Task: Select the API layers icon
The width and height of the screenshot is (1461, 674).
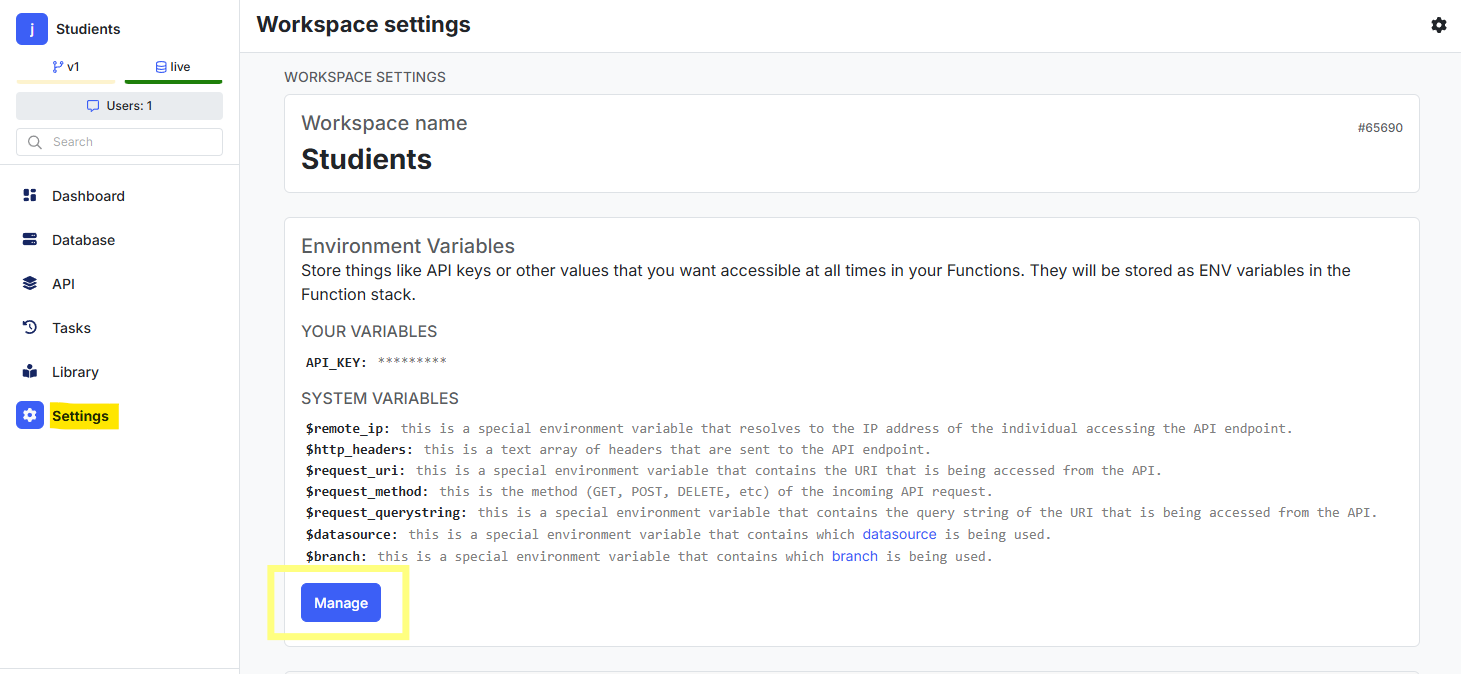Action: pos(30,284)
